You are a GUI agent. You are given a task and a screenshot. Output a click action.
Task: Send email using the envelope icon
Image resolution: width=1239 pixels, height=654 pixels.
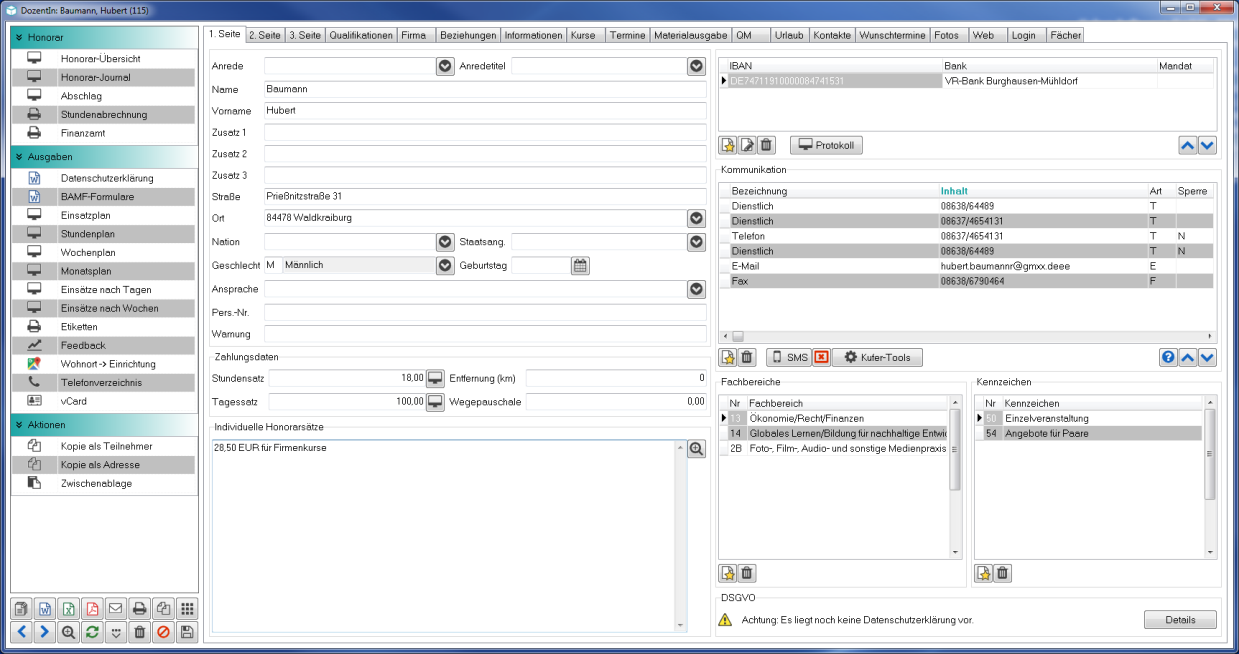(115, 609)
